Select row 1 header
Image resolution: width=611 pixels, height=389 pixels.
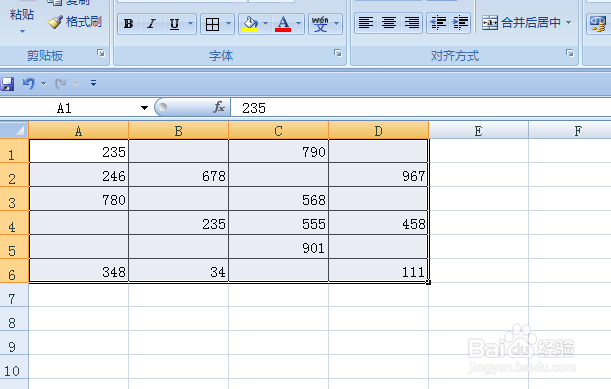[14, 151]
